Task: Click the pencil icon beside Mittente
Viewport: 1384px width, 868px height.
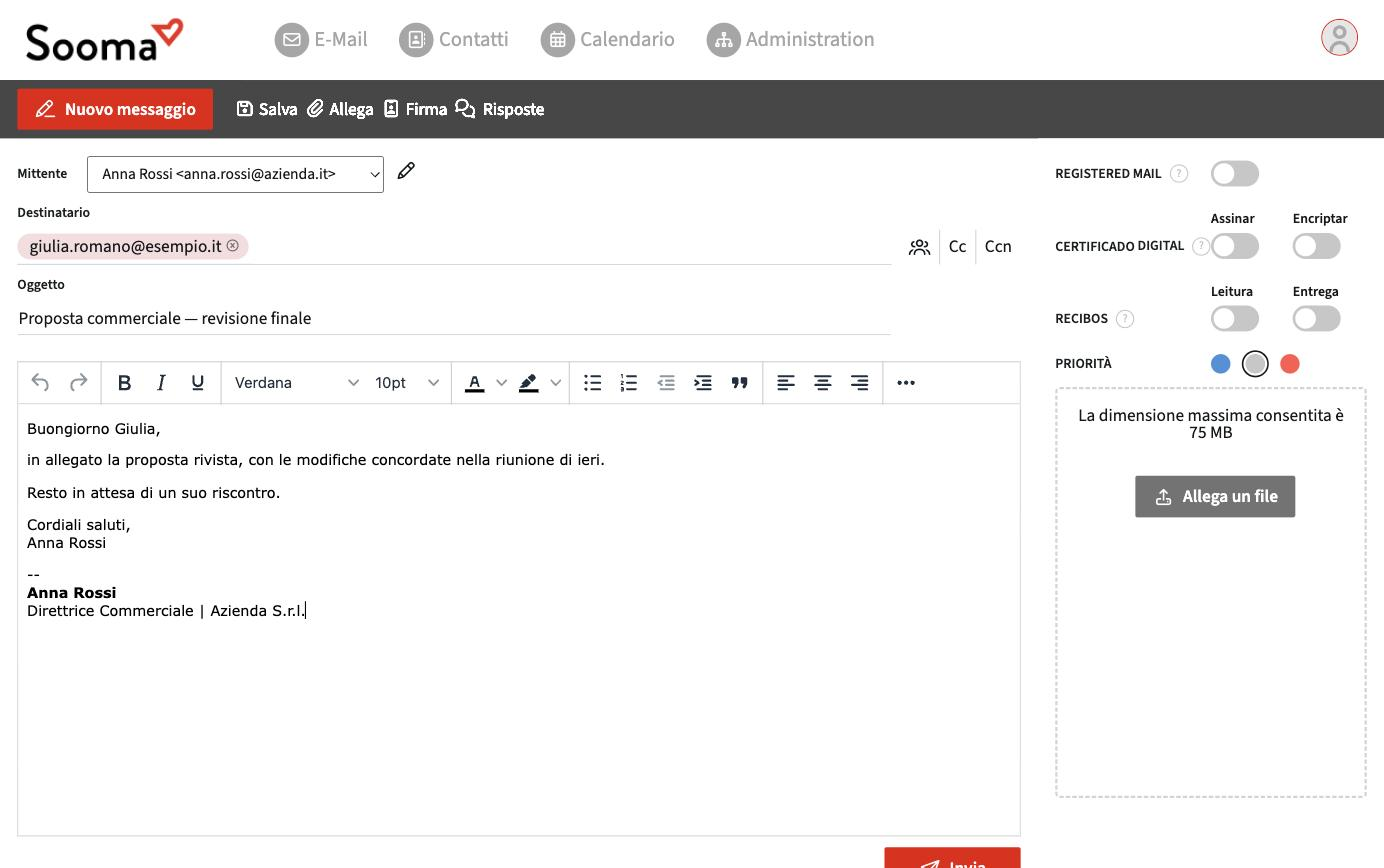Action: tap(406, 171)
